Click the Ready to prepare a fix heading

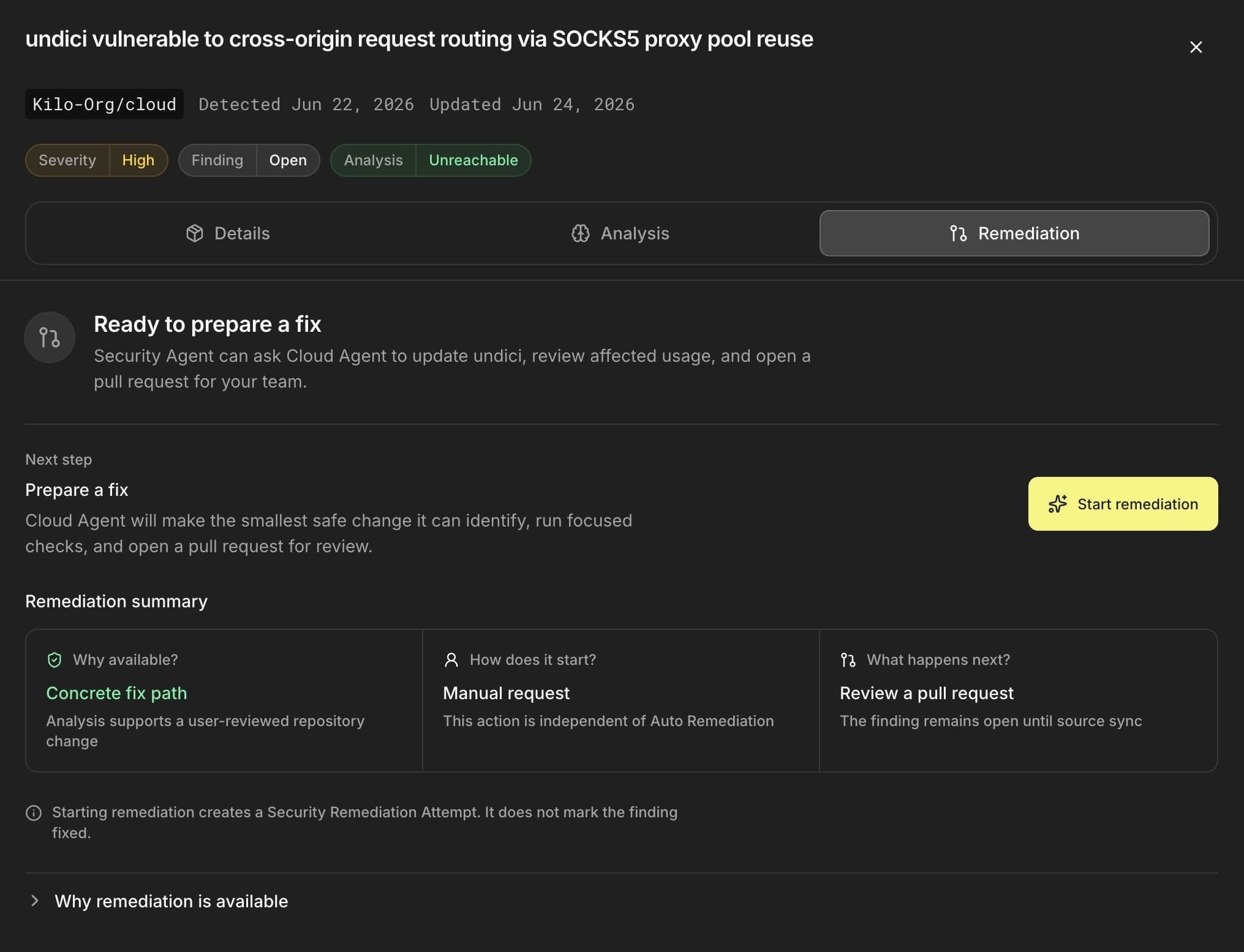point(207,324)
